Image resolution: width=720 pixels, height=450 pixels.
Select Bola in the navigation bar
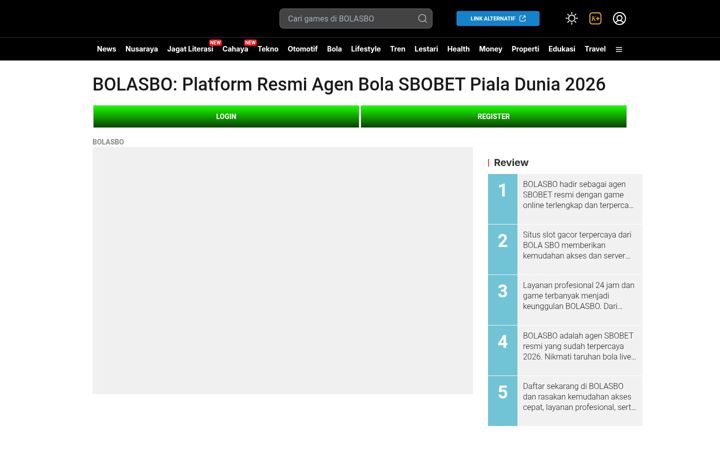coord(334,49)
